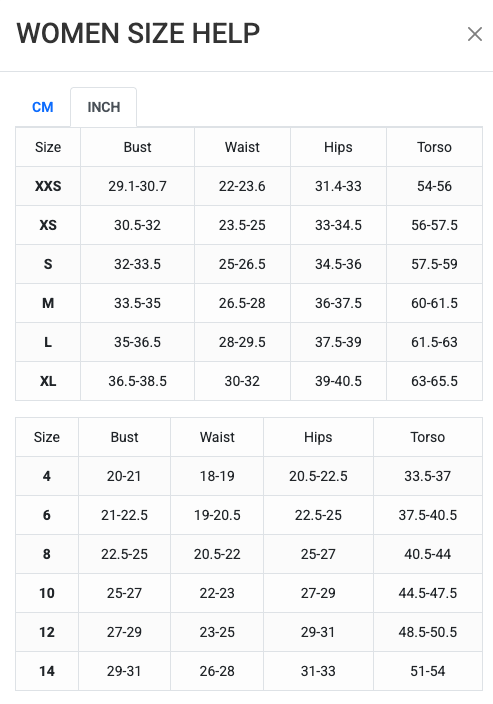493x704 pixels.
Task: Click the XL size row label
Action: [x=48, y=381]
